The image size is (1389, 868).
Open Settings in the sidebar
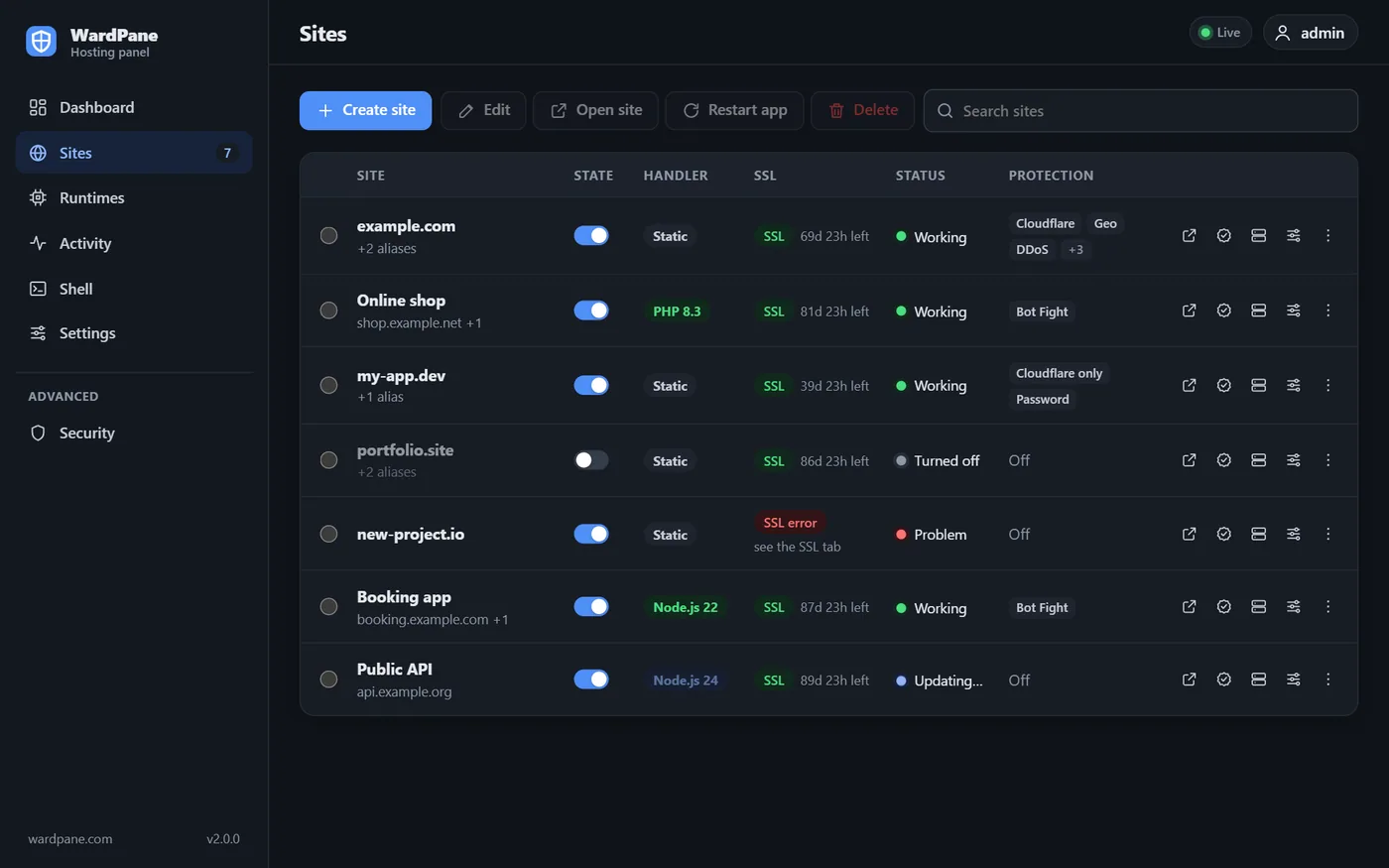(134, 333)
